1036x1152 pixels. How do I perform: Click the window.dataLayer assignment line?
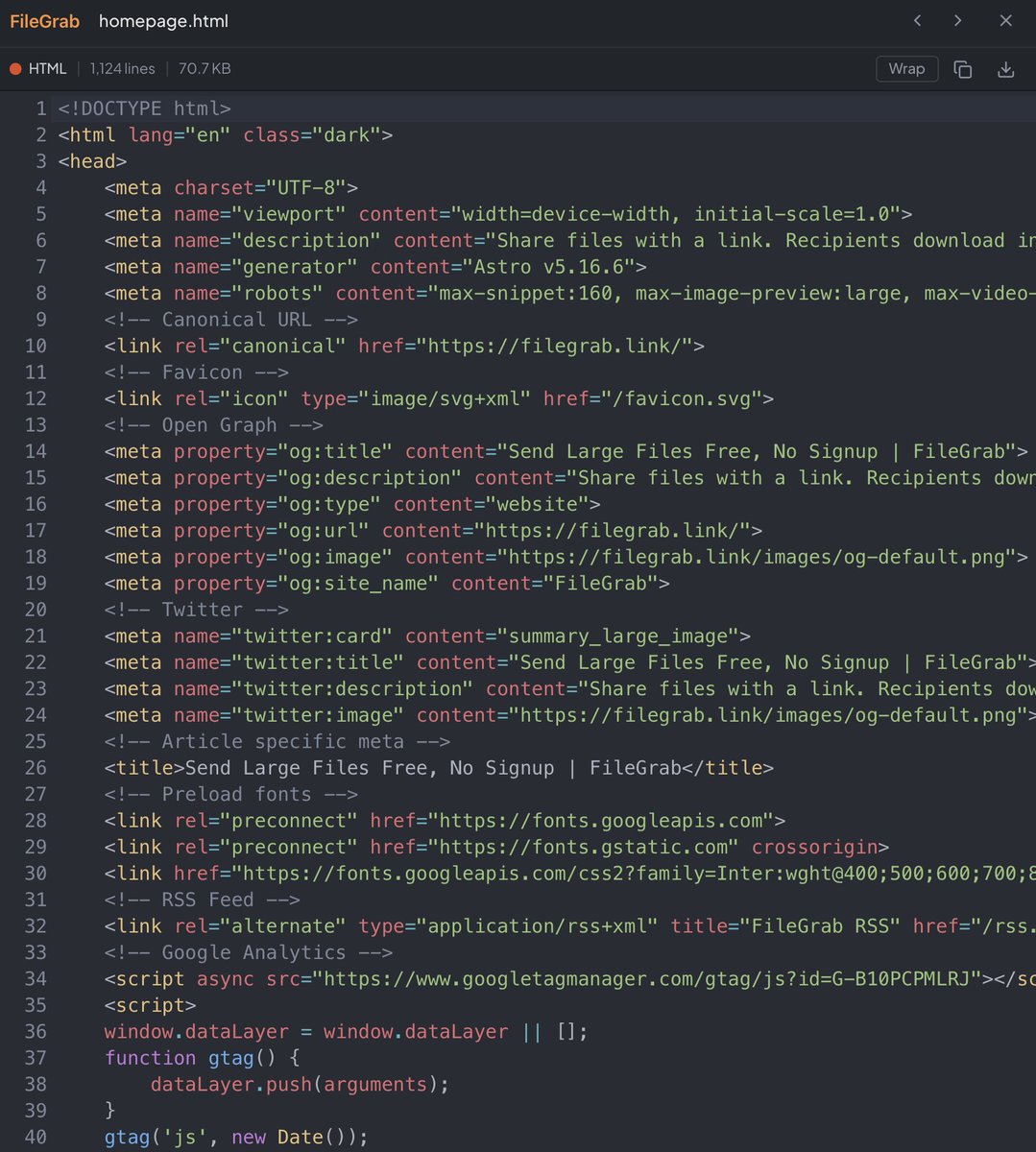[x=346, y=1033]
